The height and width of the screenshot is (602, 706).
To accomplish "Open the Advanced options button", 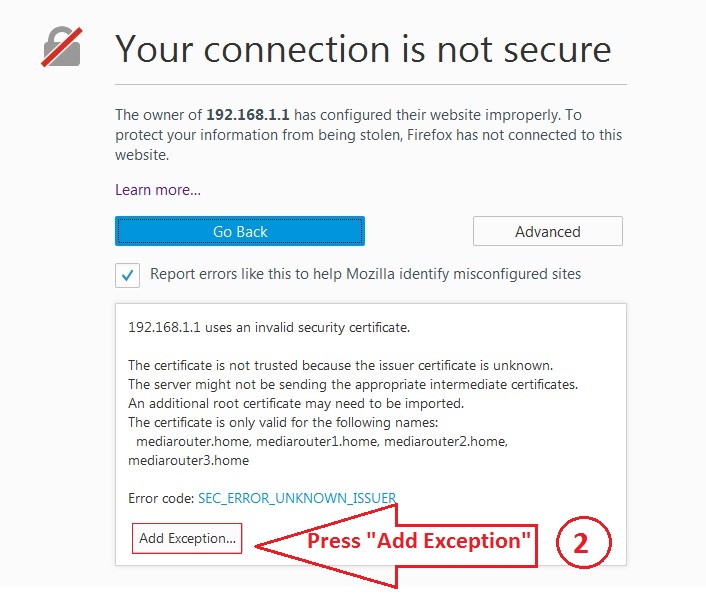I will tap(548, 231).
